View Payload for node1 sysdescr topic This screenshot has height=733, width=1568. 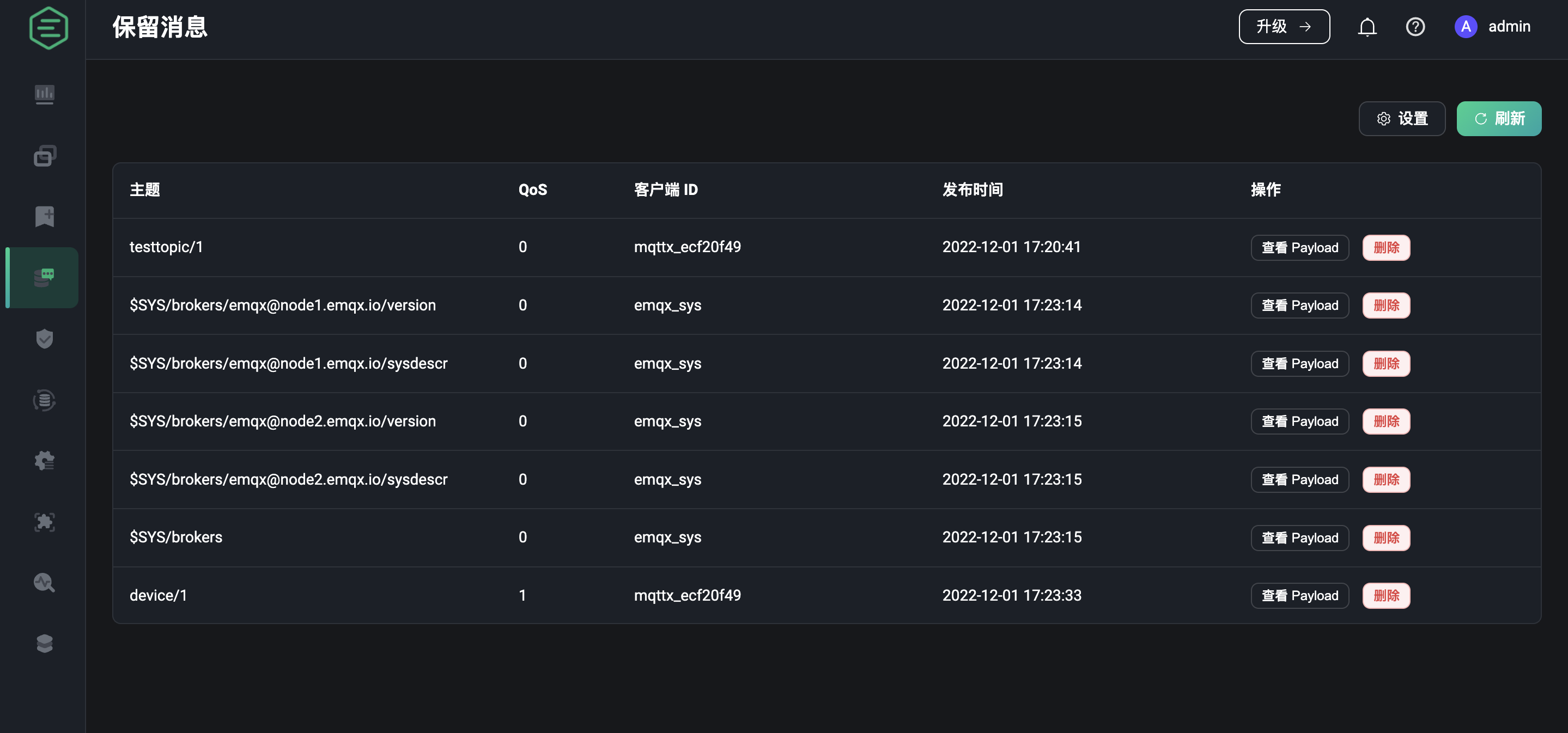tap(1299, 364)
